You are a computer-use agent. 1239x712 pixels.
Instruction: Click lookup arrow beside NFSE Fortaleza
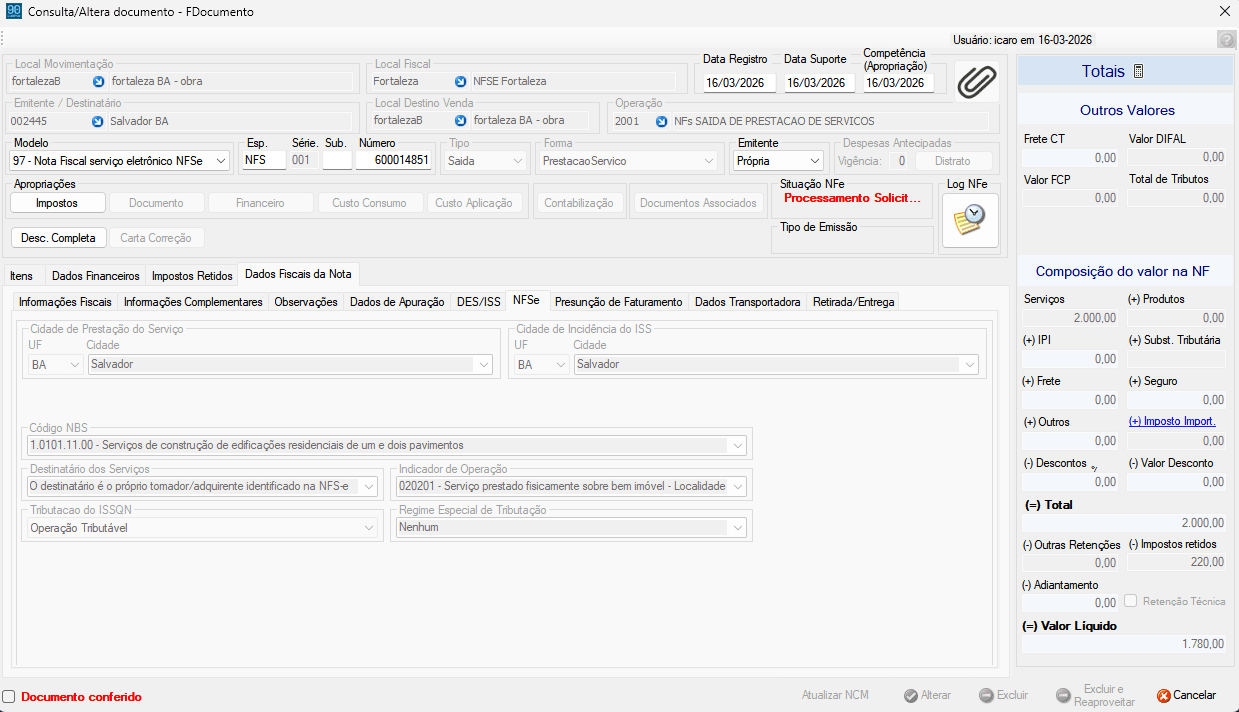(x=460, y=81)
